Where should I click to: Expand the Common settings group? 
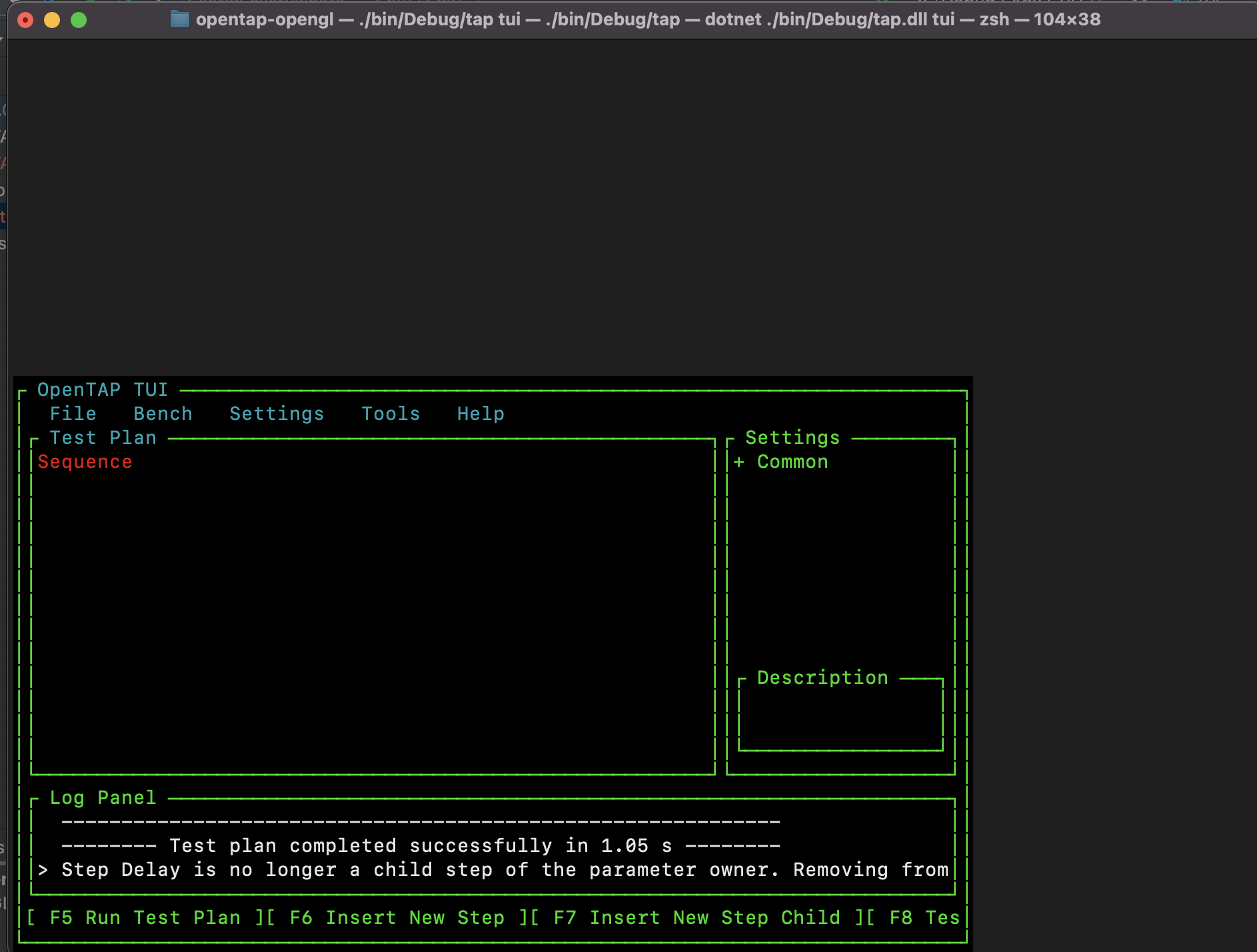point(738,462)
